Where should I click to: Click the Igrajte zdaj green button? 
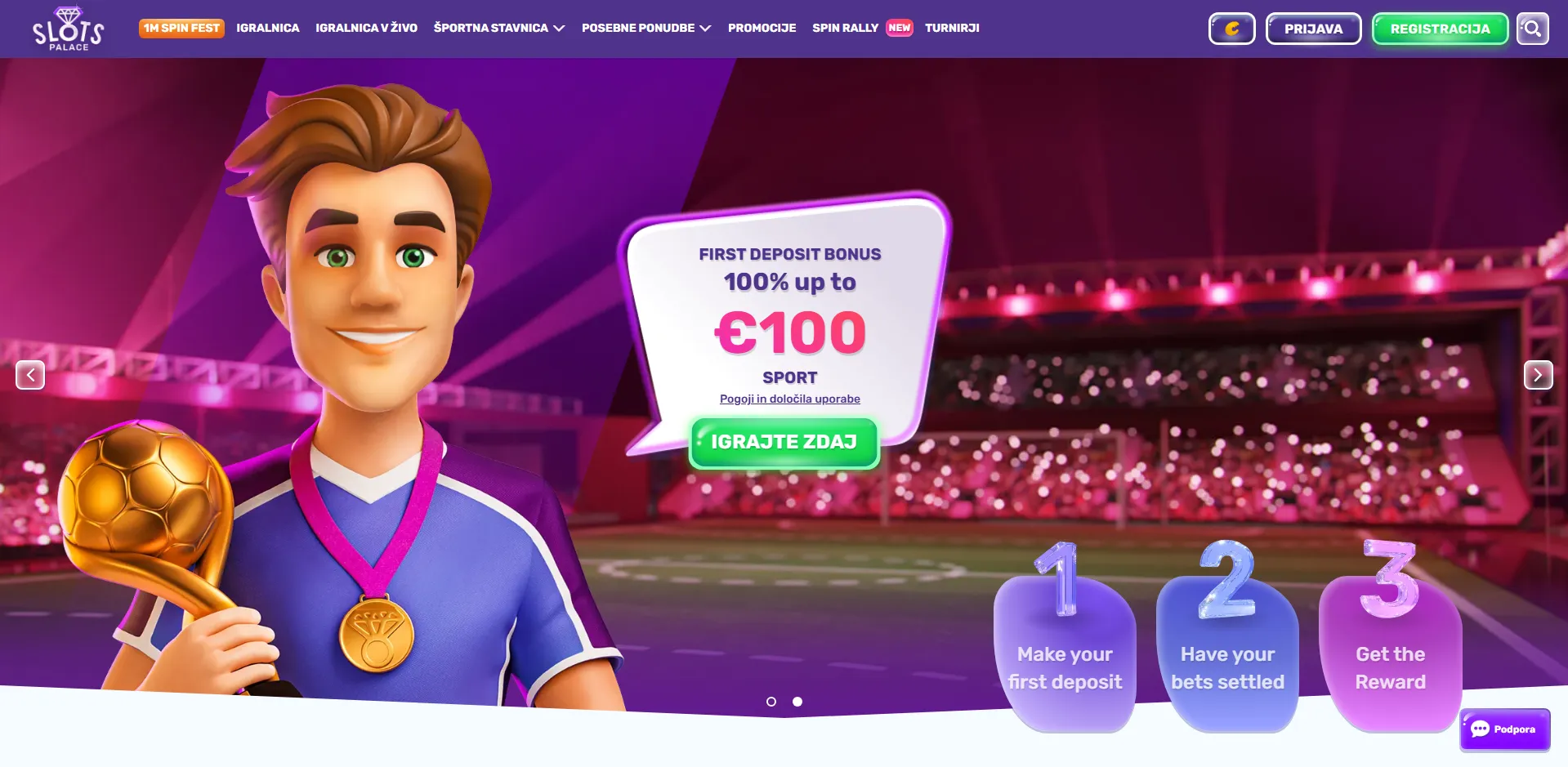[784, 442]
